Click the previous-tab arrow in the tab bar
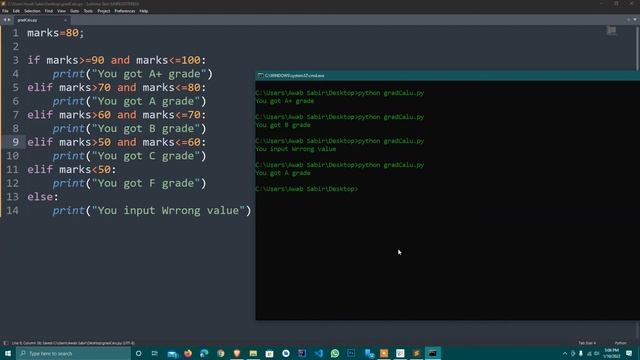Screen dimensions: 640x360 (4, 20)
